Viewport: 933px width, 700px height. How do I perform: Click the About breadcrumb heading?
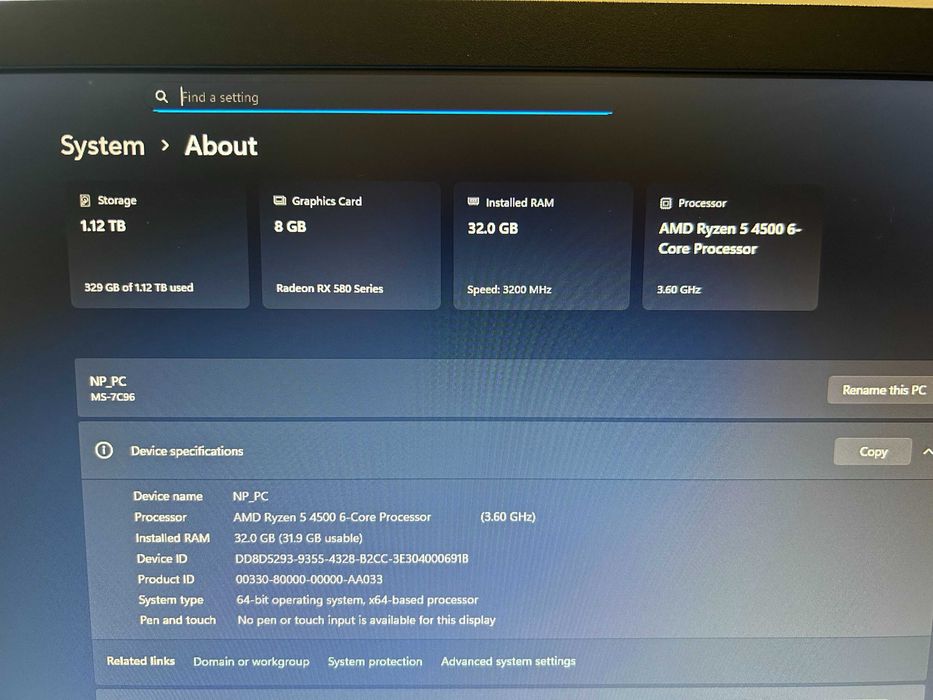tap(221, 146)
